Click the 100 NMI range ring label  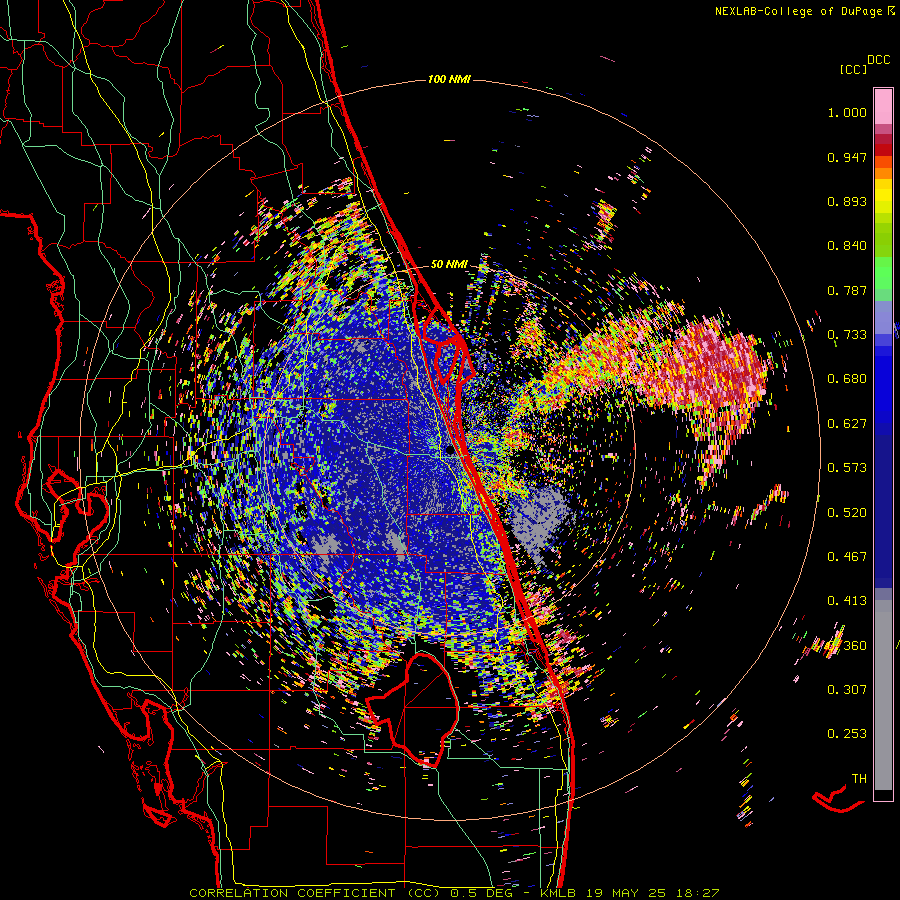click(x=449, y=79)
